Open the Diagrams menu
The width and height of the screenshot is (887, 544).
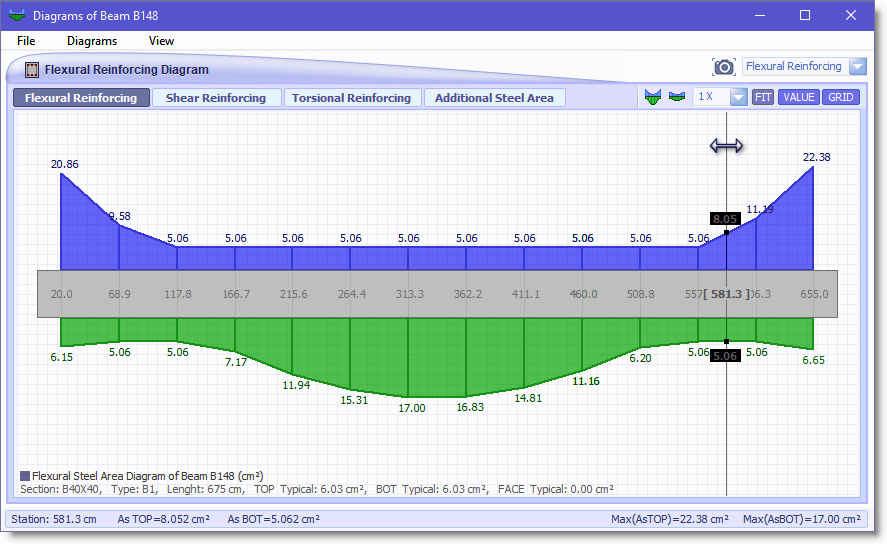(x=92, y=41)
